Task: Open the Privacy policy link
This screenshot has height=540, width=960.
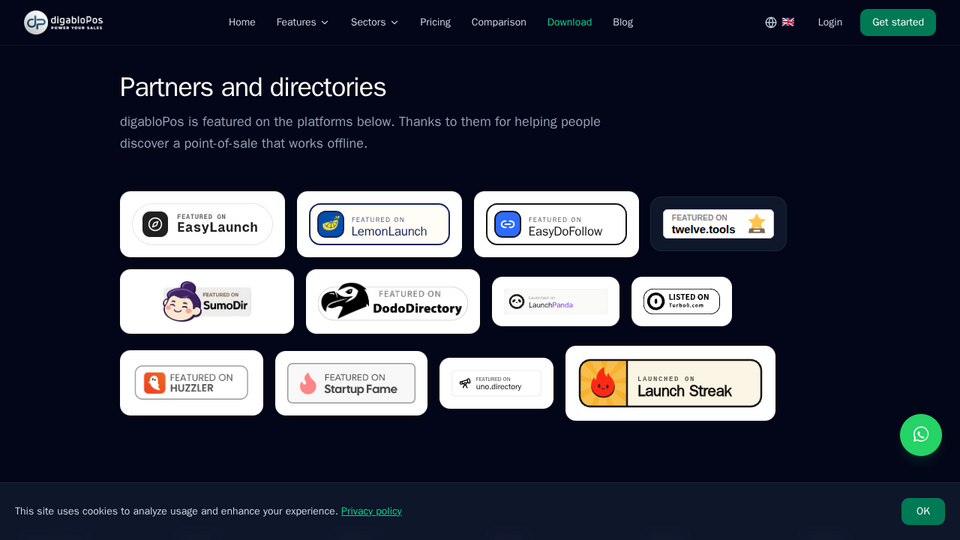Action: [371, 511]
